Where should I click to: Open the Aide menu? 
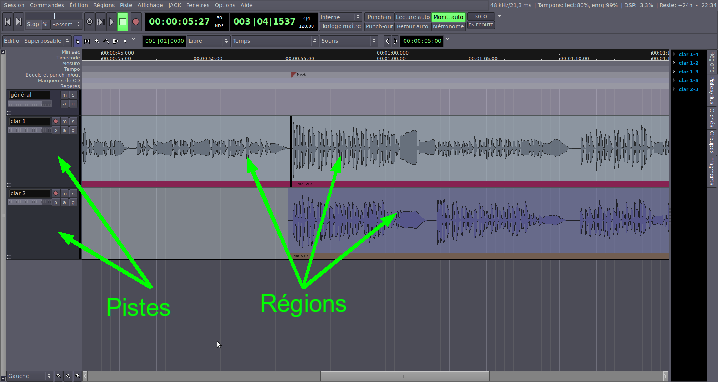(247, 5)
